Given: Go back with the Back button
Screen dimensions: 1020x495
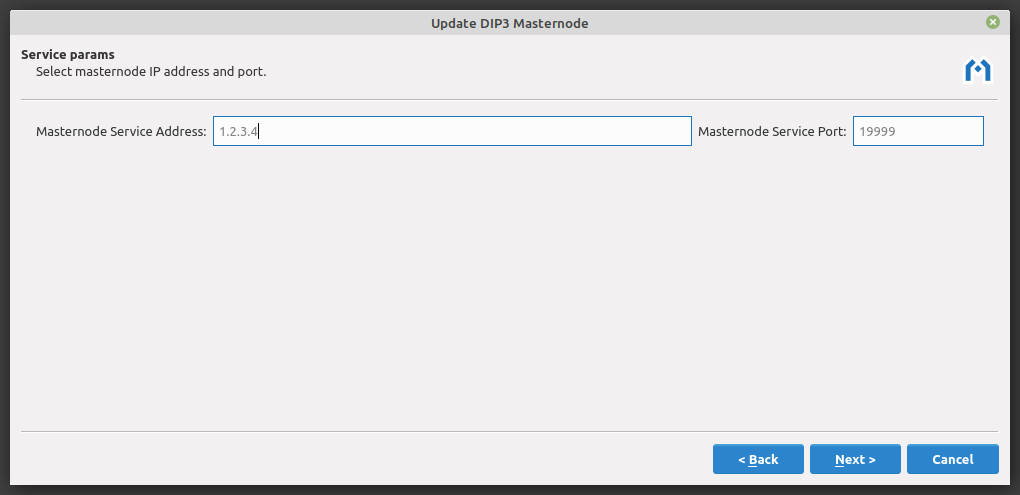Looking at the screenshot, I should (x=758, y=459).
